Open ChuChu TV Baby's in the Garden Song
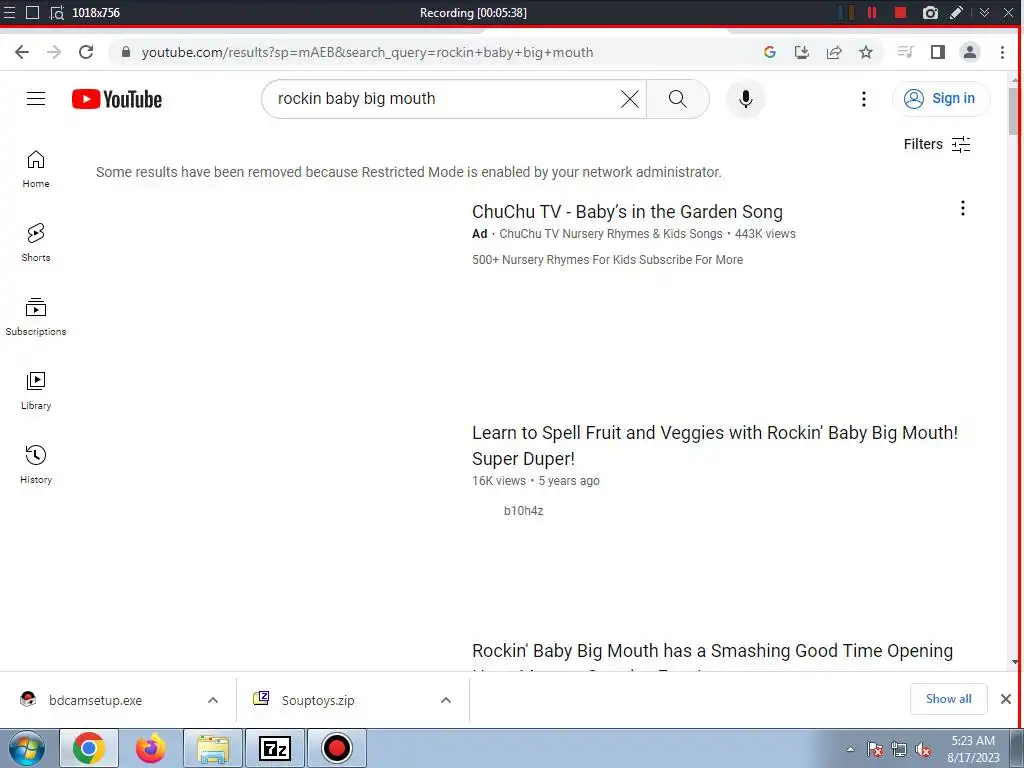Image resolution: width=1024 pixels, height=768 pixels. pyautogui.click(x=627, y=212)
